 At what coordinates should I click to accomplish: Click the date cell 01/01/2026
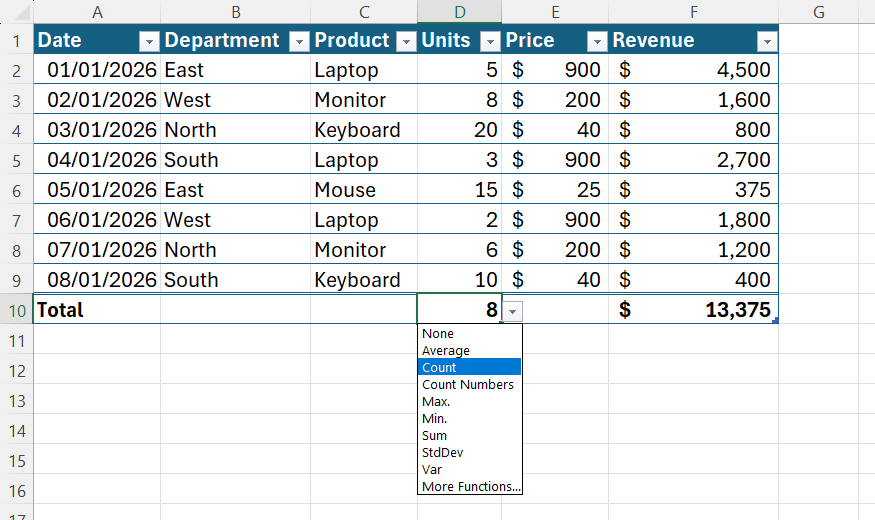[x=97, y=70]
